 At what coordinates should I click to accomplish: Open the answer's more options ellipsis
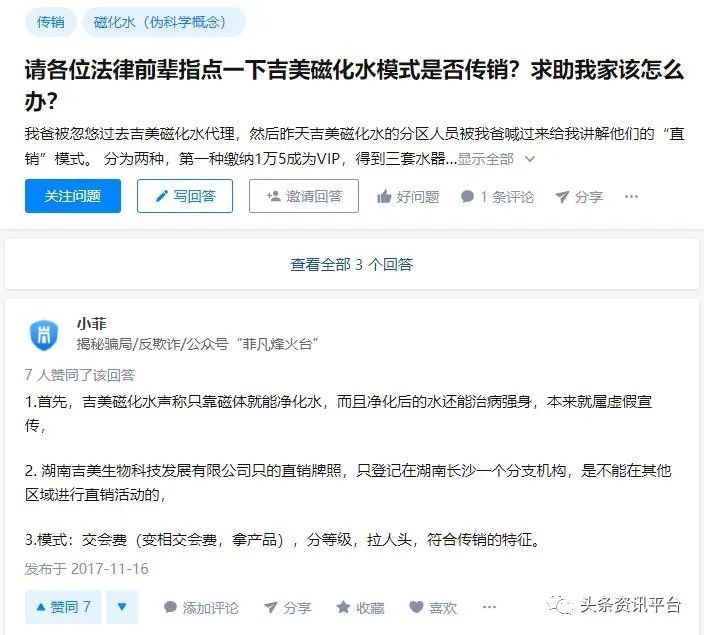(x=489, y=607)
